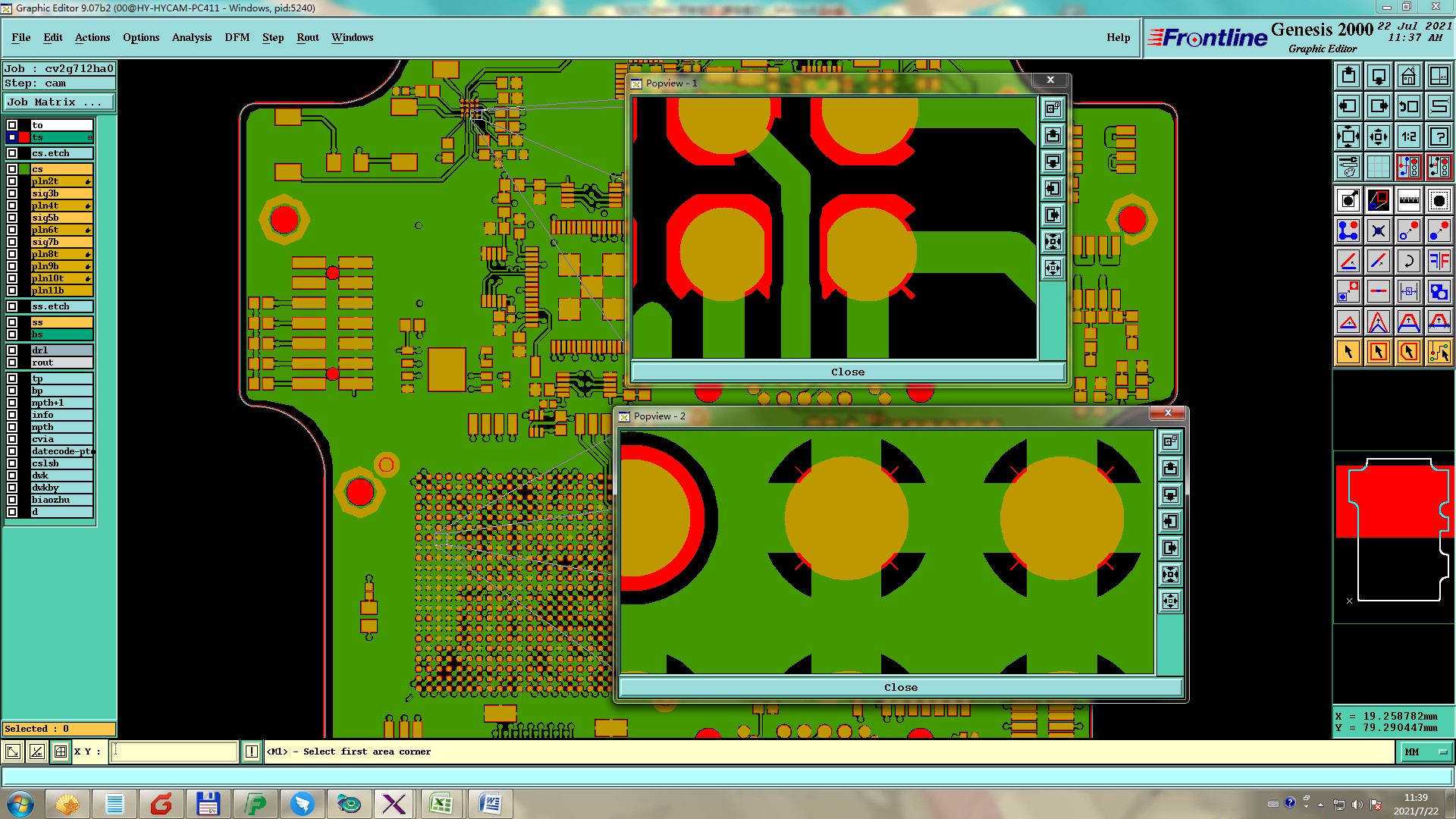
Task: Click Close button in Popview - 2
Action: (x=900, y=687)
